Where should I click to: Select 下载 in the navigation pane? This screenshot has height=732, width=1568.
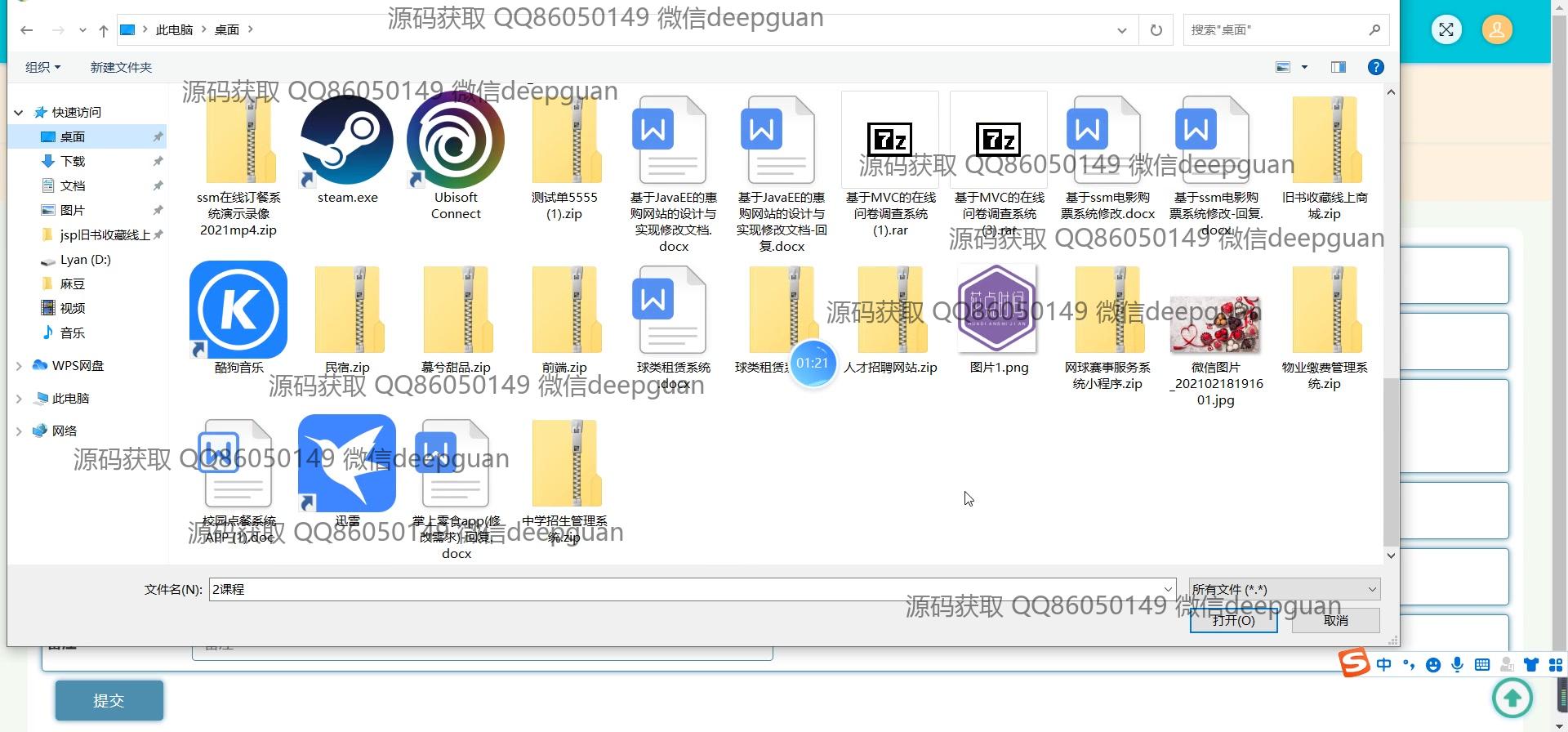tap(73, 161)
